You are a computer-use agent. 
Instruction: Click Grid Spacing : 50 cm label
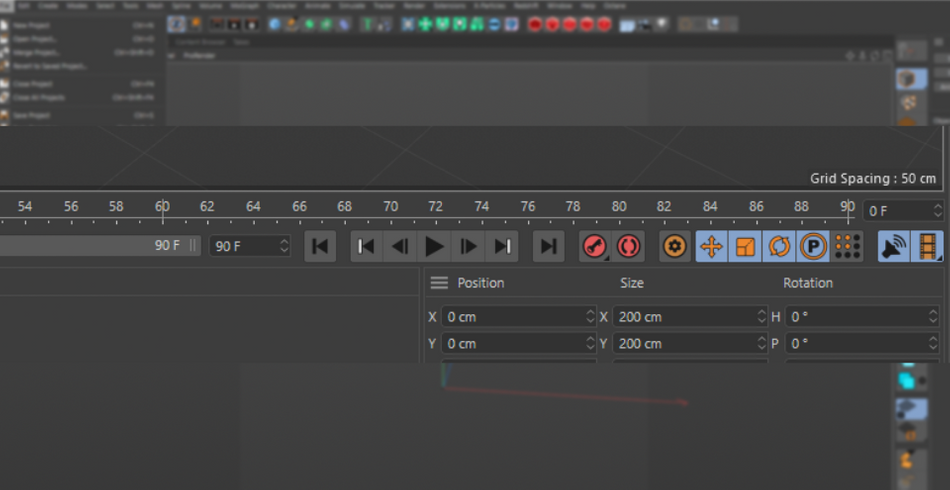pyautogui.click(x=873, y=179)
